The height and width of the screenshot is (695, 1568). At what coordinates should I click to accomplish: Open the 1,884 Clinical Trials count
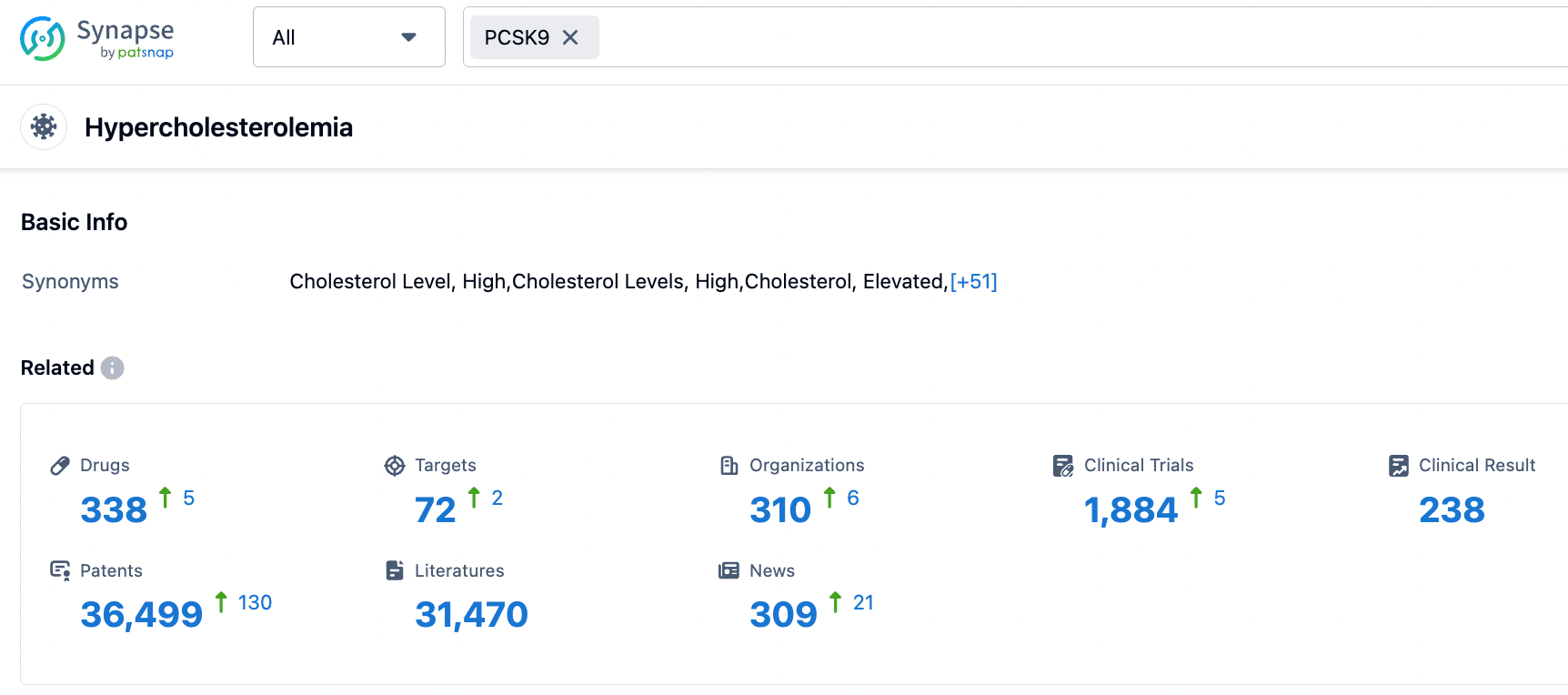tap(1131, 509)
